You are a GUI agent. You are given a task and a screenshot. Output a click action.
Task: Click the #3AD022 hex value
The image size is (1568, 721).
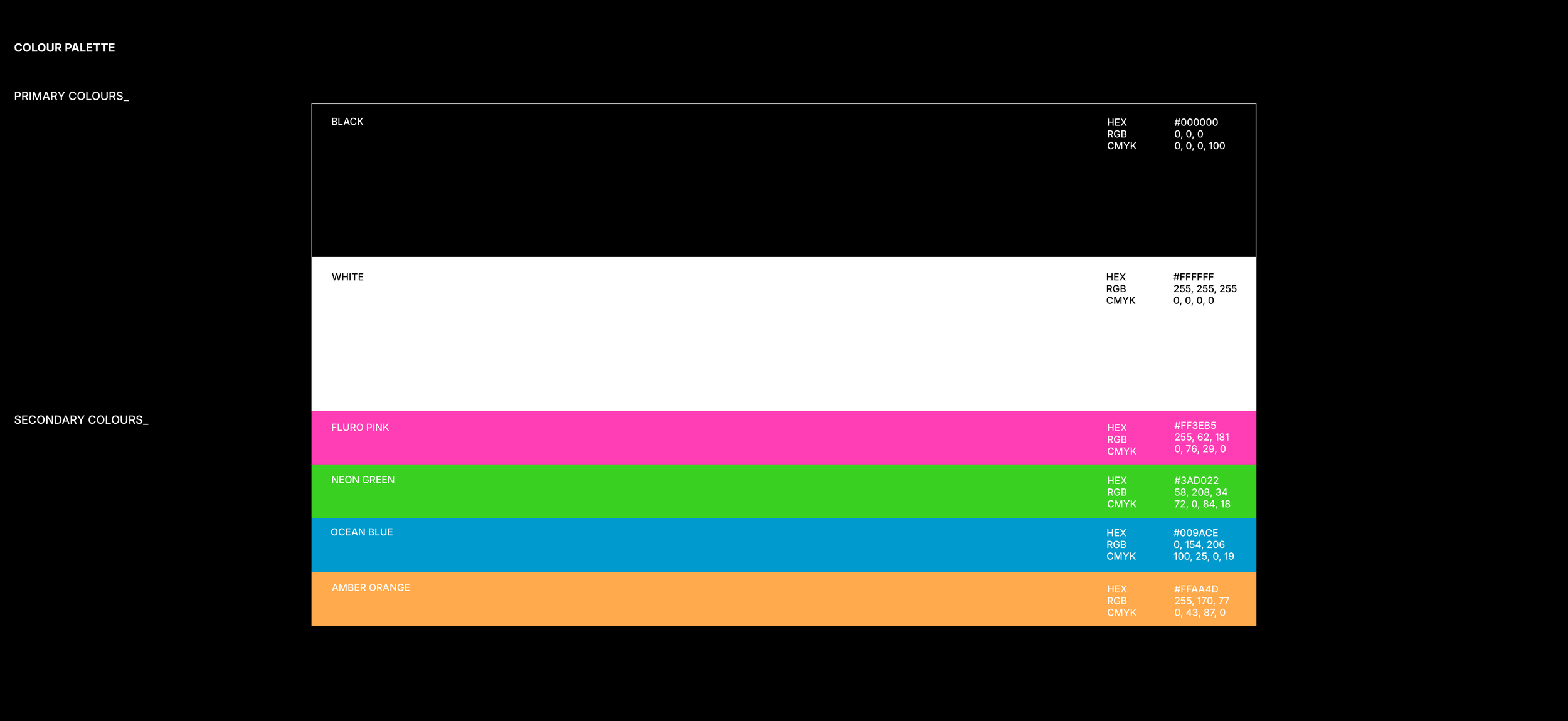(1196, 481)
